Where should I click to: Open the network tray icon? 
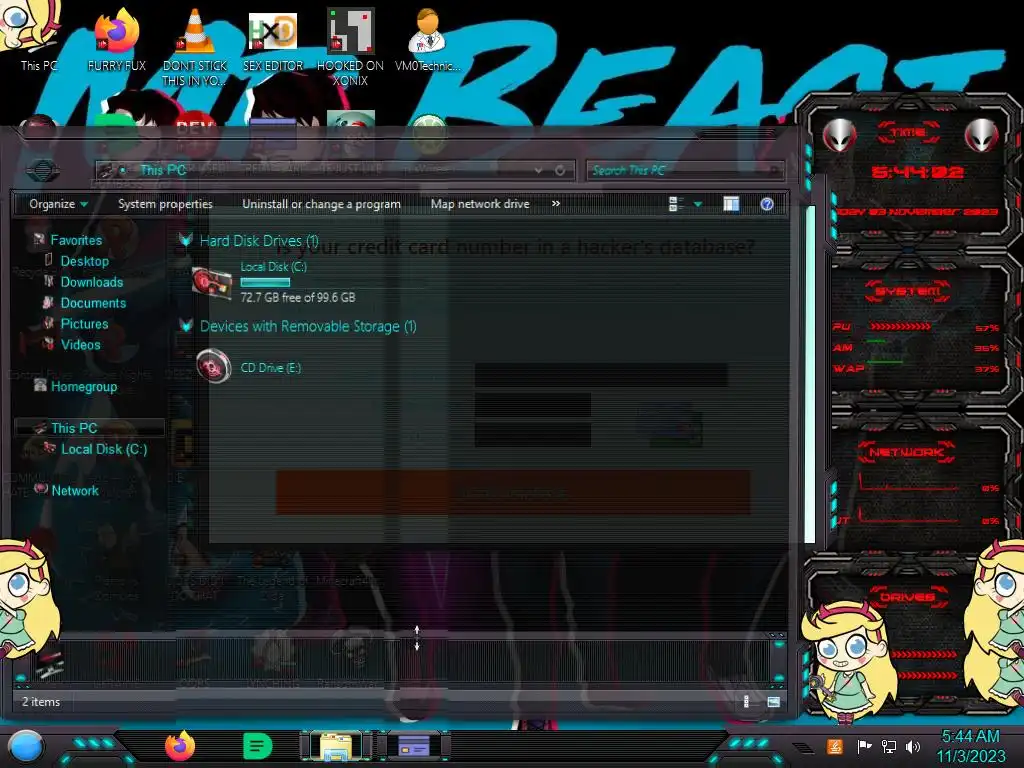(x=889, y=746)
